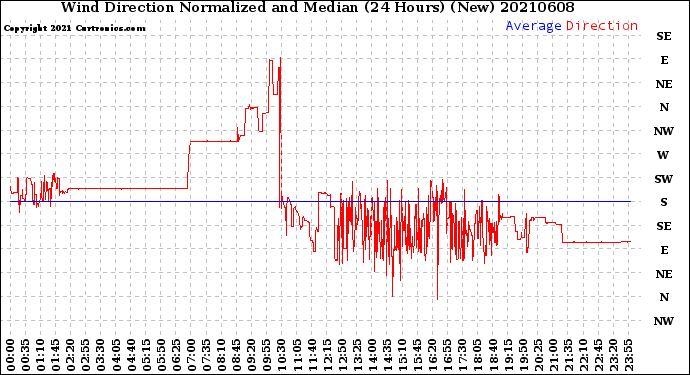
Task: Click the time label '19:50'
Action: tap(523, 355)
